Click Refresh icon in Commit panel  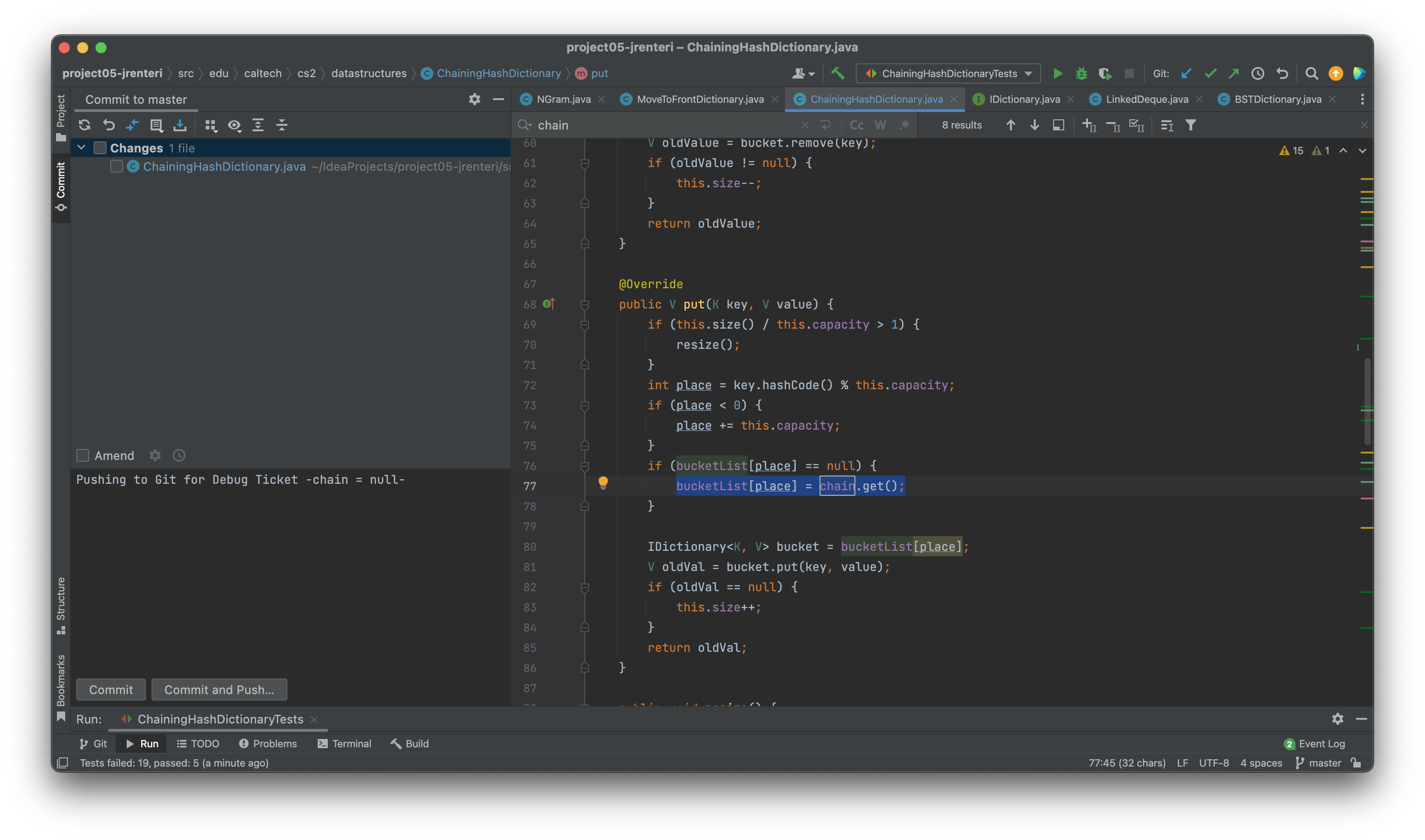point(84,125)
